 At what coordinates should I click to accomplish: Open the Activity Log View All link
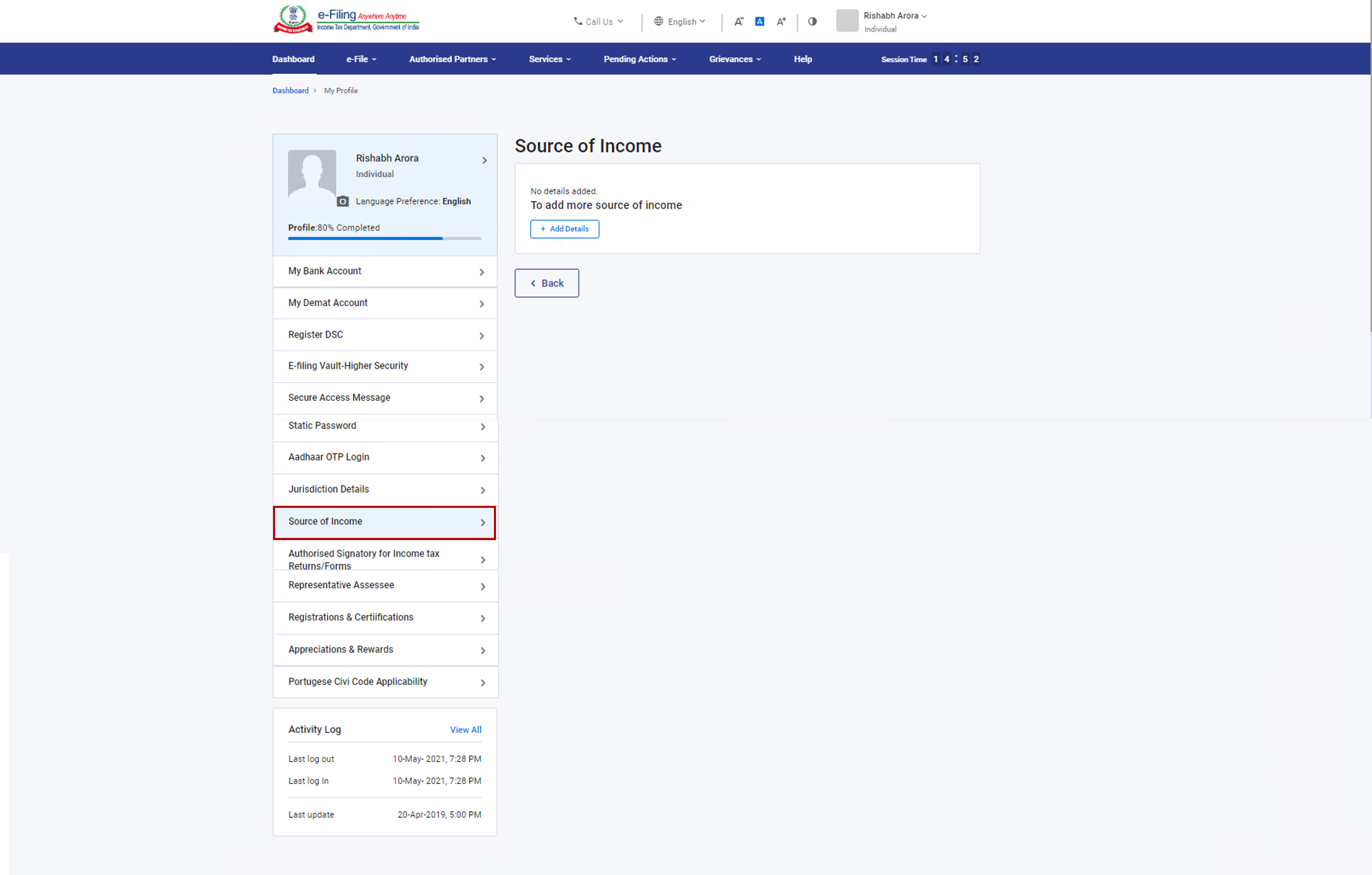466,730
